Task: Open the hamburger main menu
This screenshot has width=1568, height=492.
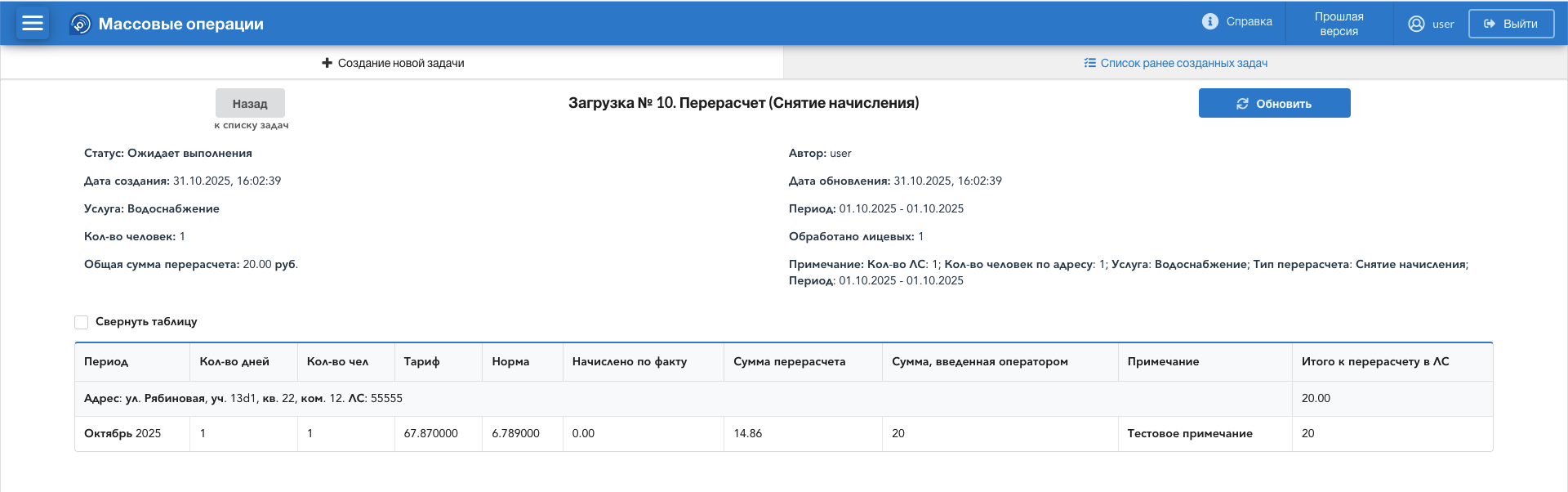Action: coord(33,24)
